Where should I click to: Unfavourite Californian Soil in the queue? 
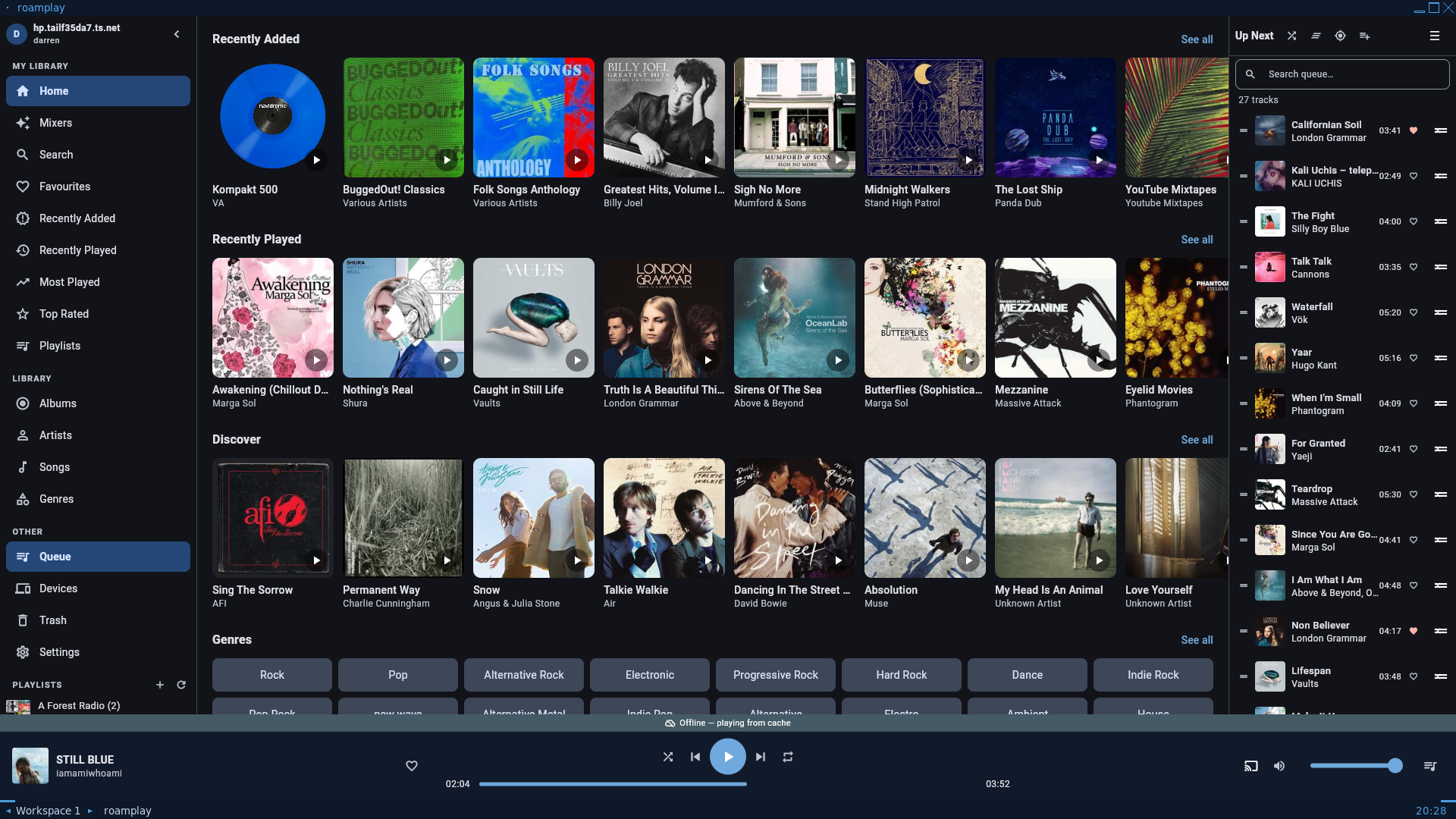tap(1414, 130)
